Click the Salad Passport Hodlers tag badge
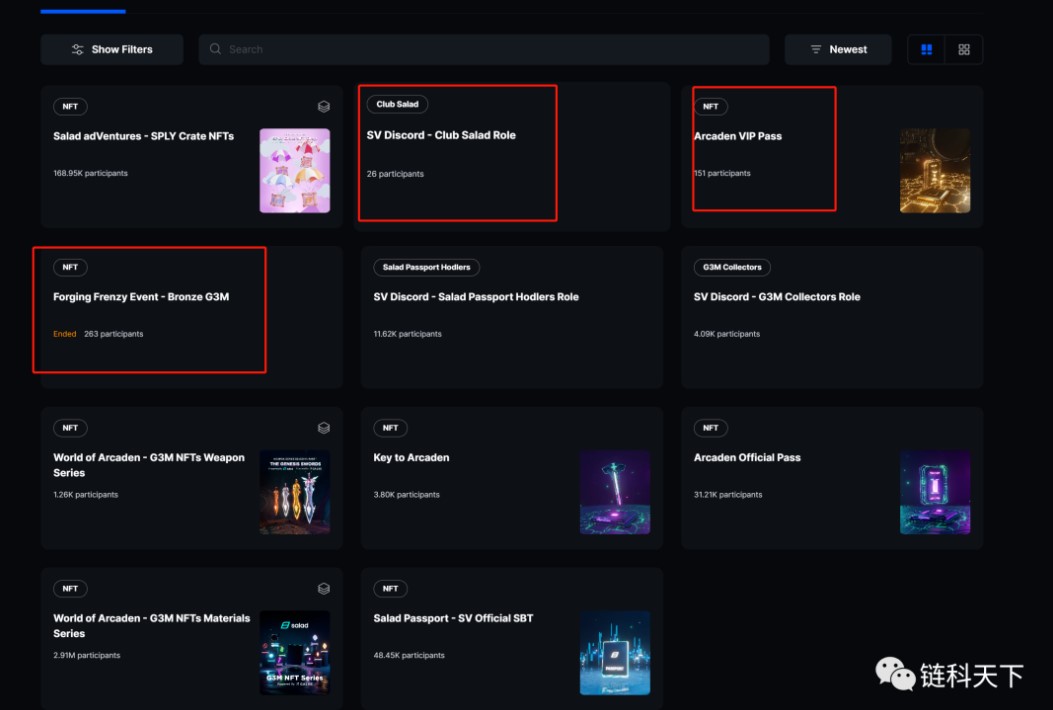 click(x=426, y=267)
